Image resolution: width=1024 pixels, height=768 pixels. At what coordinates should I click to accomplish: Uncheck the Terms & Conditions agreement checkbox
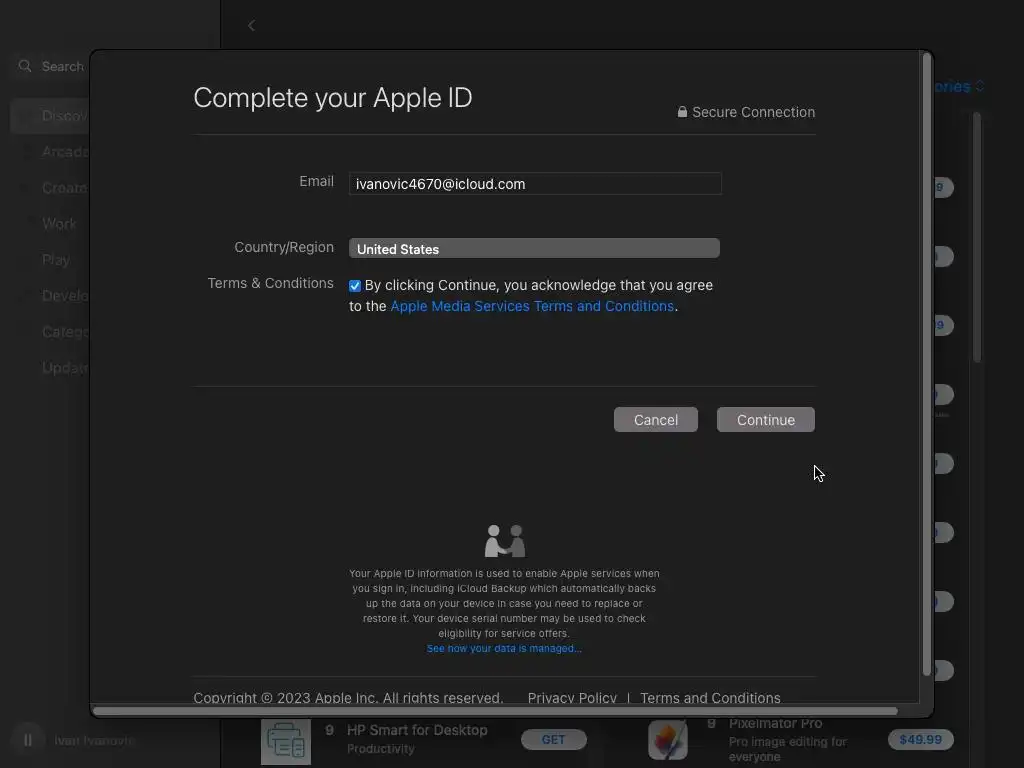[x=355, y=286]
